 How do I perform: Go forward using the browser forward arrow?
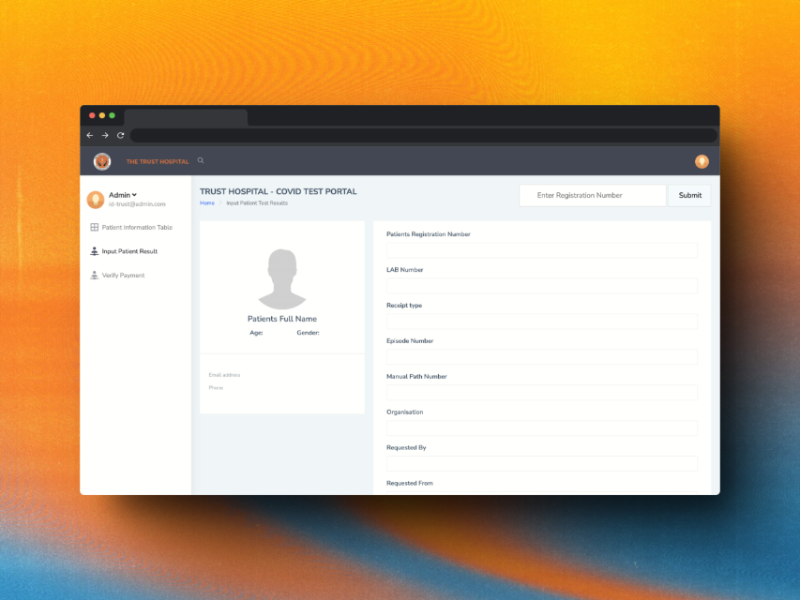coord(105,135)
